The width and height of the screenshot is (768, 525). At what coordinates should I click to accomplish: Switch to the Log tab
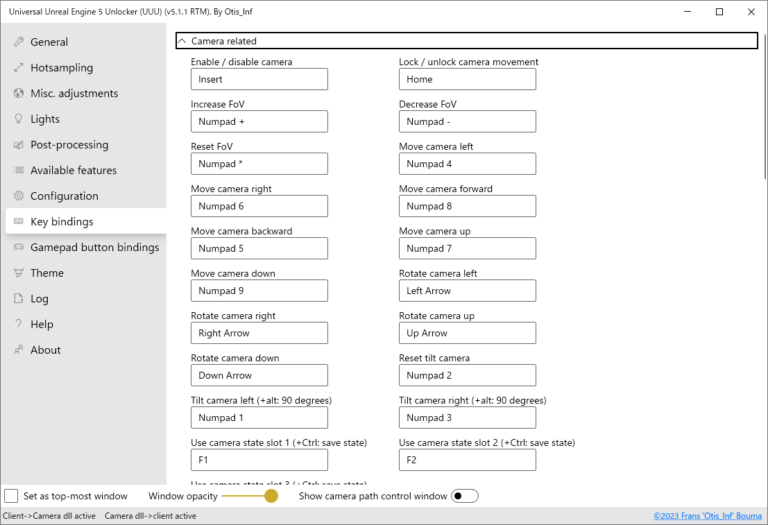pyautogui.click(x=39, y=299)
